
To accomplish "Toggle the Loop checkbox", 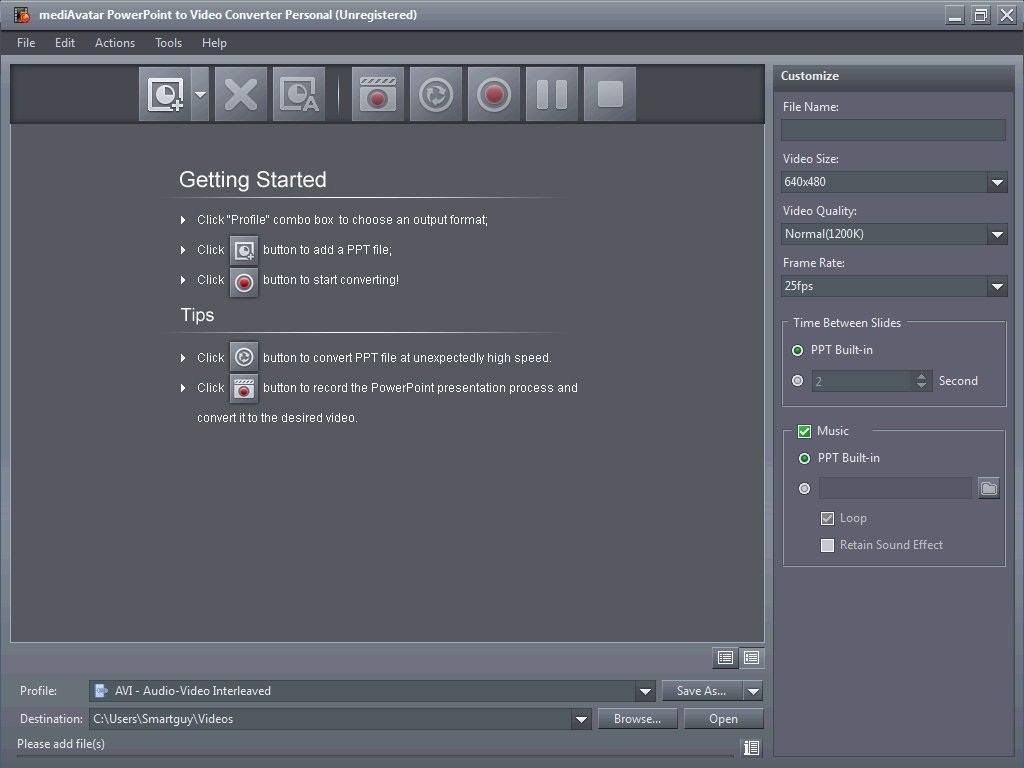I will click(827, 519).
